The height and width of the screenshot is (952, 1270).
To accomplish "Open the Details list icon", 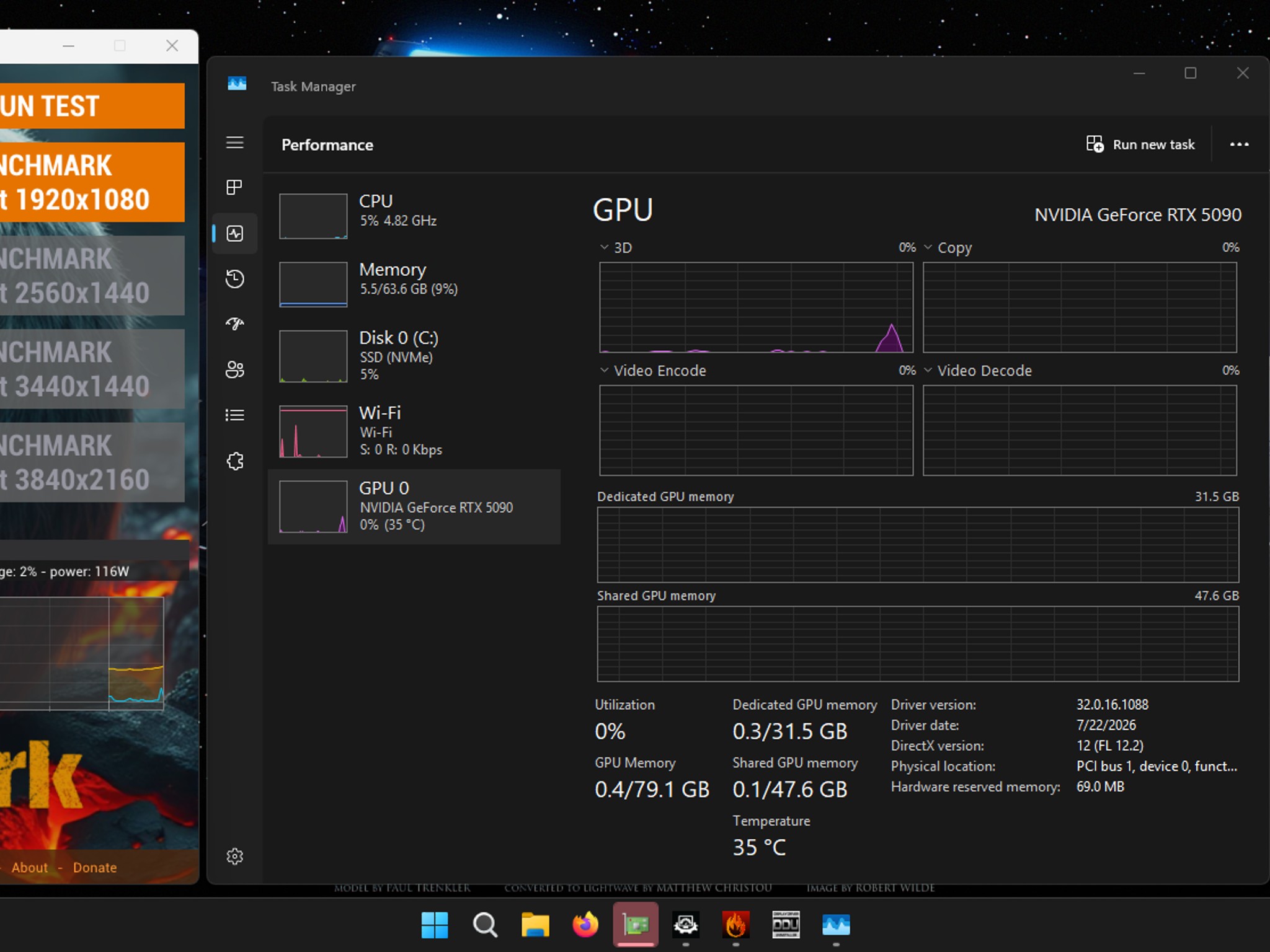I will coord(234,415).
